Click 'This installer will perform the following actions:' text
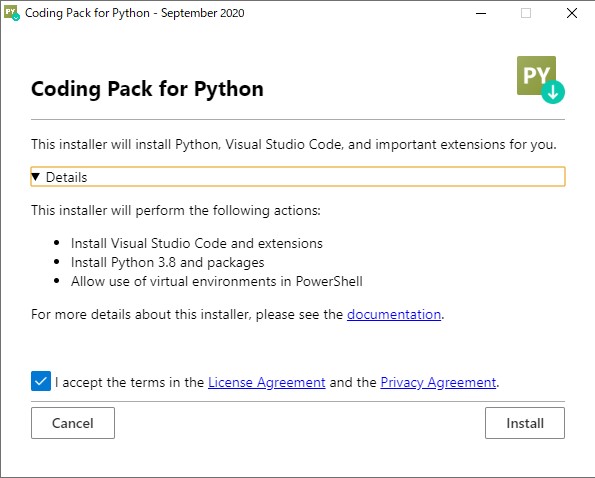The width and height of the screenshot is (595, 478). tap(176, 210)
